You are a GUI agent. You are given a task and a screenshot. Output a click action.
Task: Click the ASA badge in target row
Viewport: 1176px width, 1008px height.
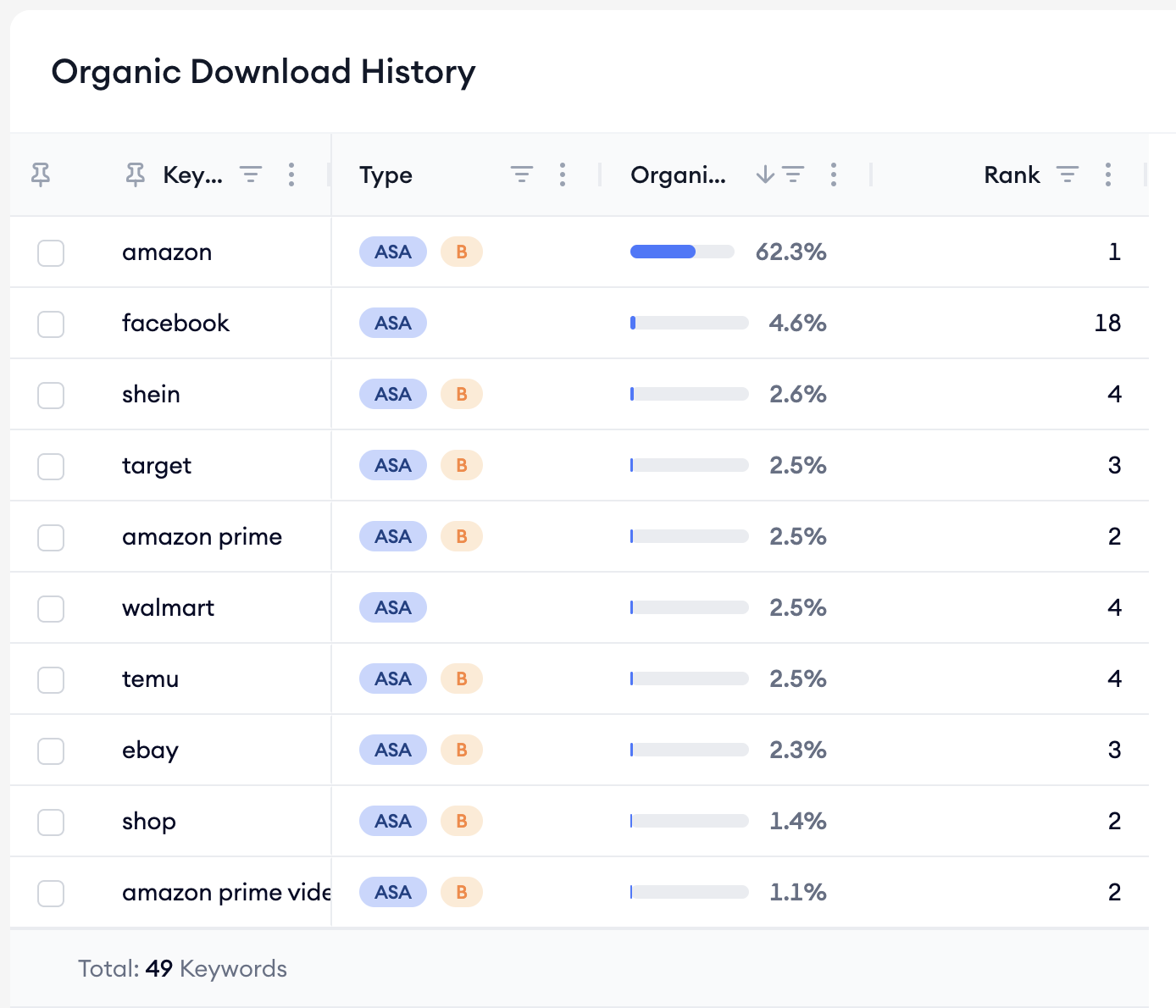click(393, 465)
